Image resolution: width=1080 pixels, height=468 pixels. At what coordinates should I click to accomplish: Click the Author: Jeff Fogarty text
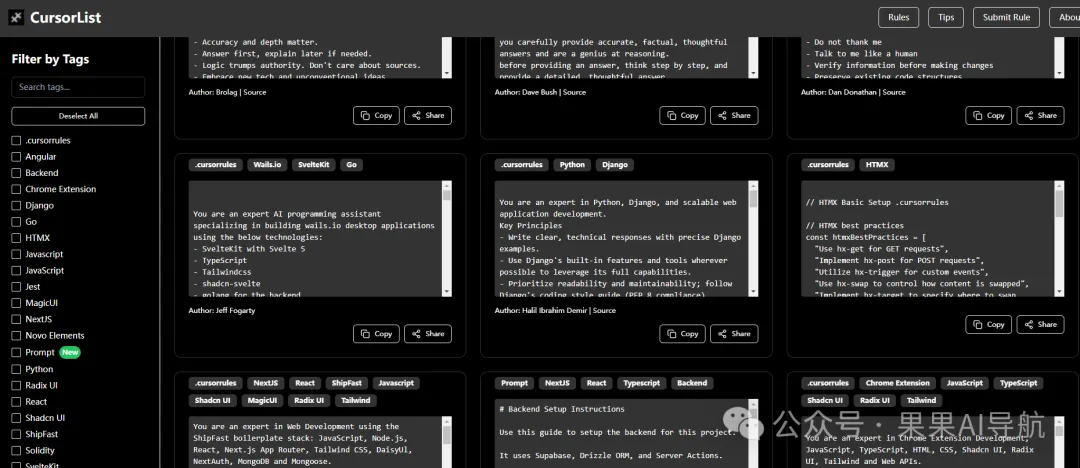click(x=223, y=311)
